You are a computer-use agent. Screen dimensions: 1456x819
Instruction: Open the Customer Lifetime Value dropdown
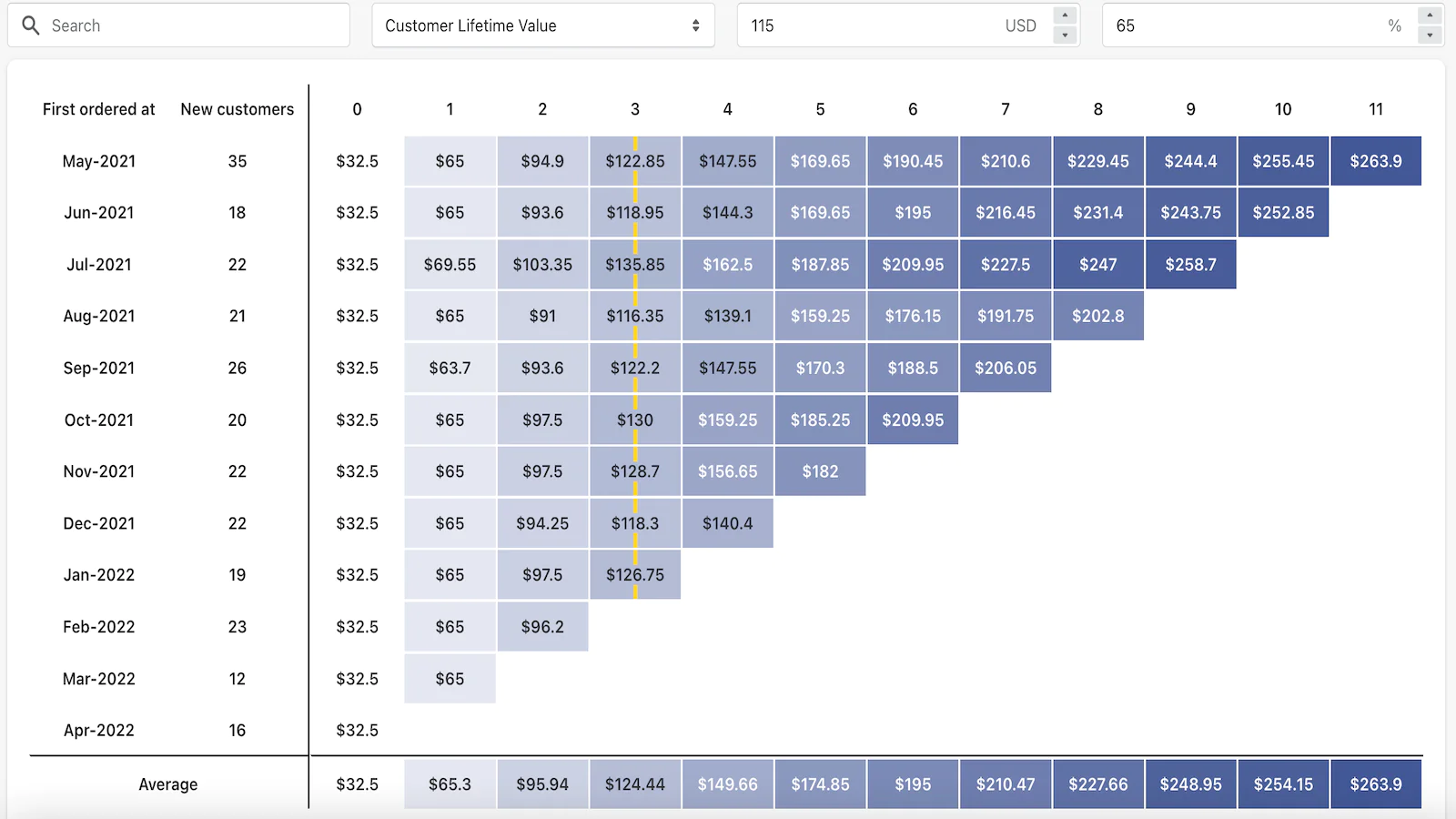542,25
